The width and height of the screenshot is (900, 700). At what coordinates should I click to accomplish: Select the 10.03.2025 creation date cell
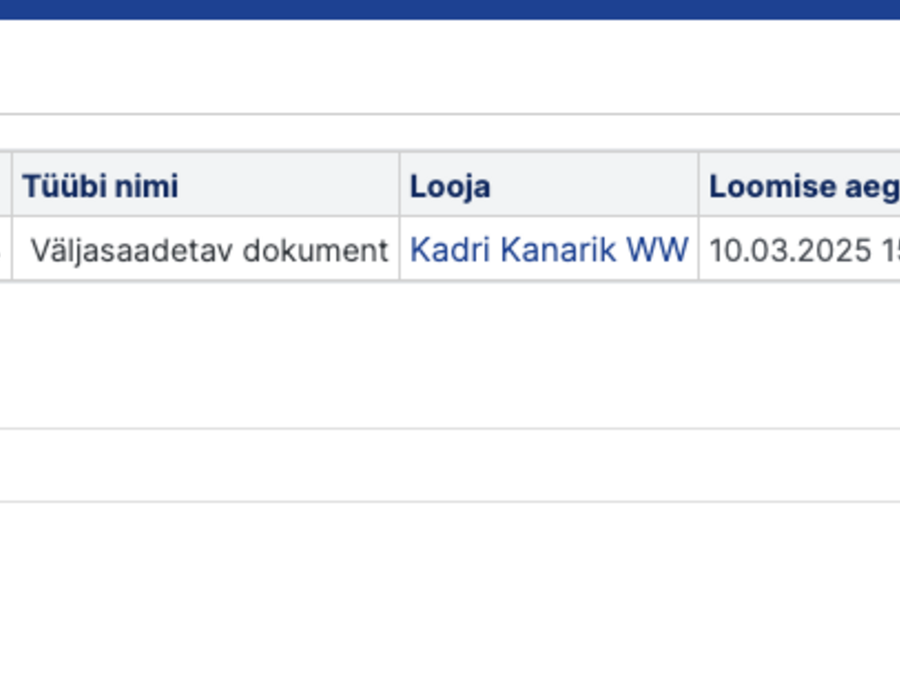tap(800, 249)
